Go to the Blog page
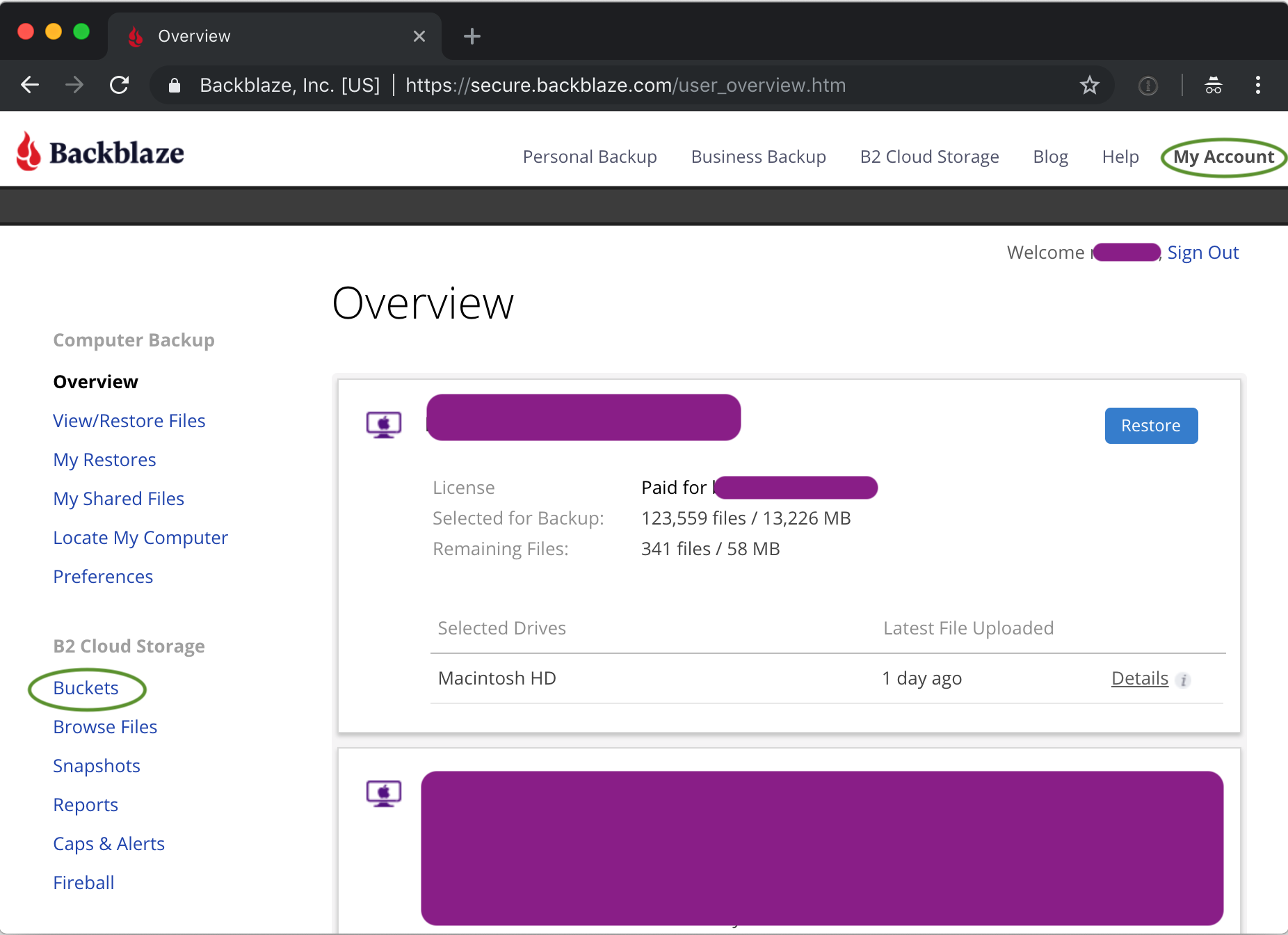The image size is (1288, 935). [1051, 157]
